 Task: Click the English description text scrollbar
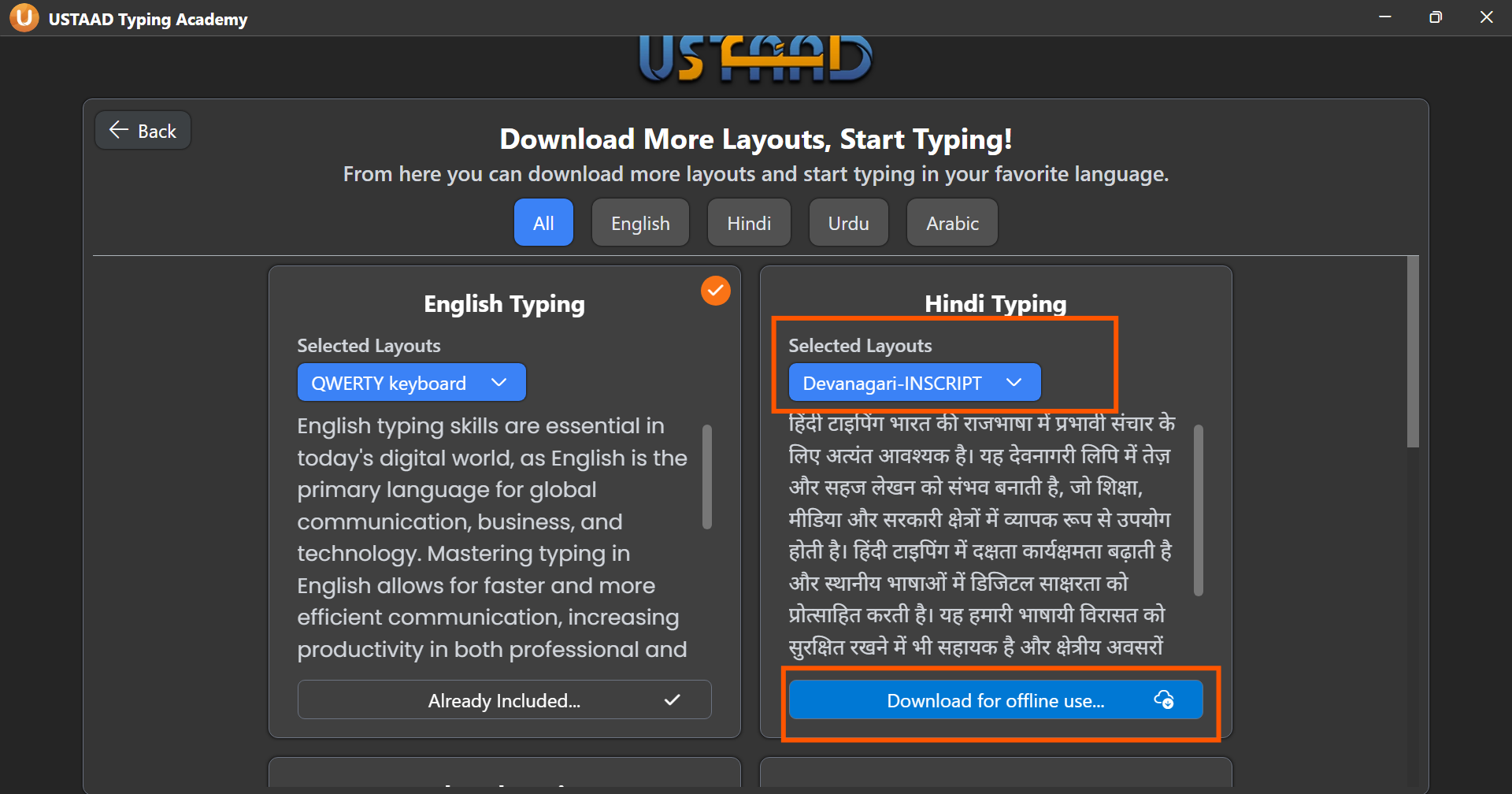point(706,477)
